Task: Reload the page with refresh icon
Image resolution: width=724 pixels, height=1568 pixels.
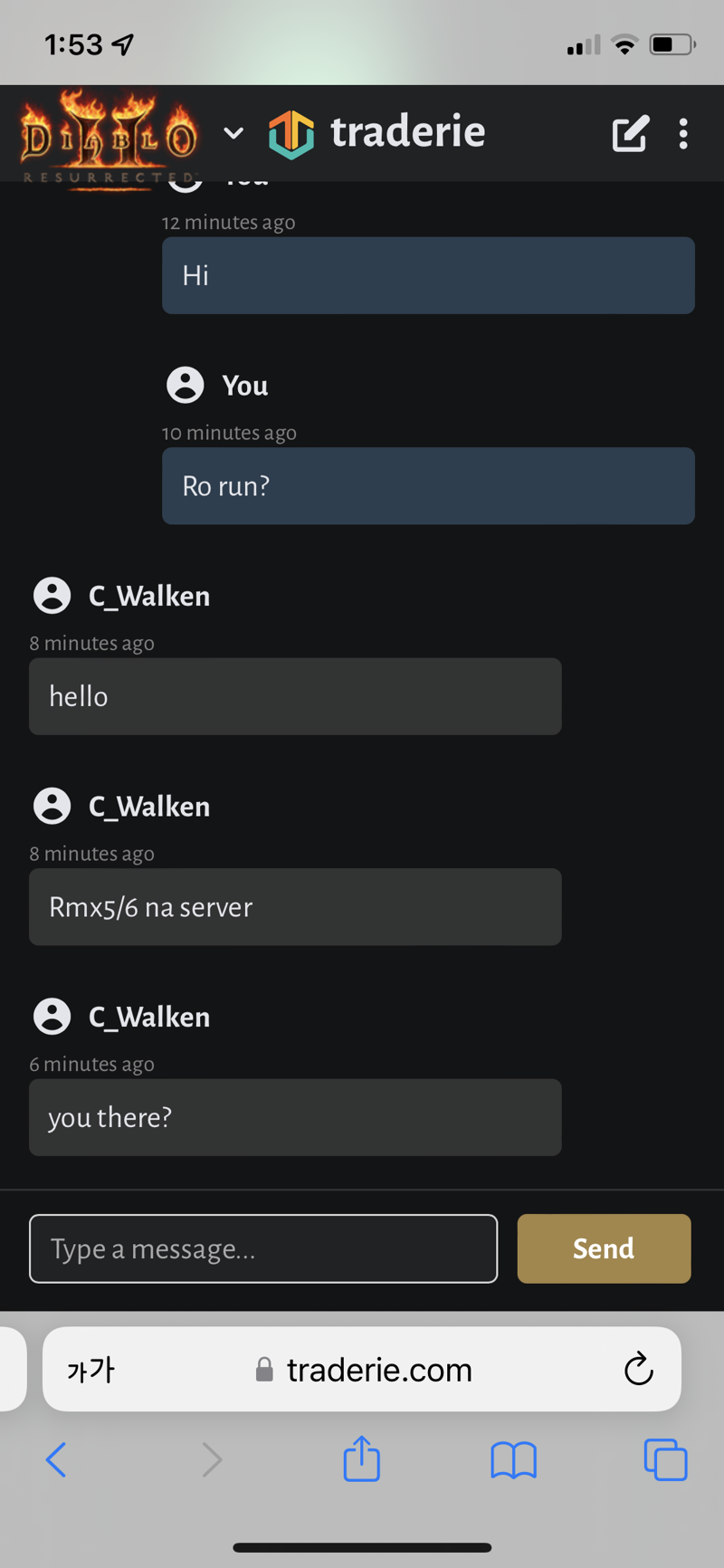Action: click(638, 1369)
